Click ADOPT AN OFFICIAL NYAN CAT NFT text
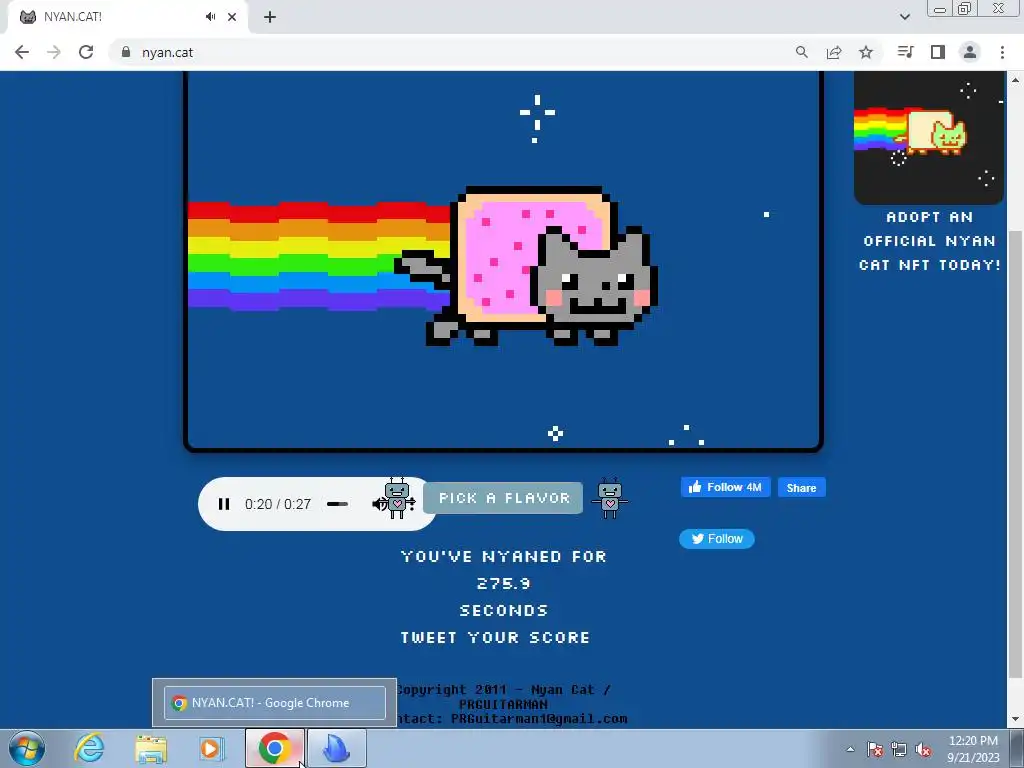Screen dimensions: 1024x768 [929, 241]
